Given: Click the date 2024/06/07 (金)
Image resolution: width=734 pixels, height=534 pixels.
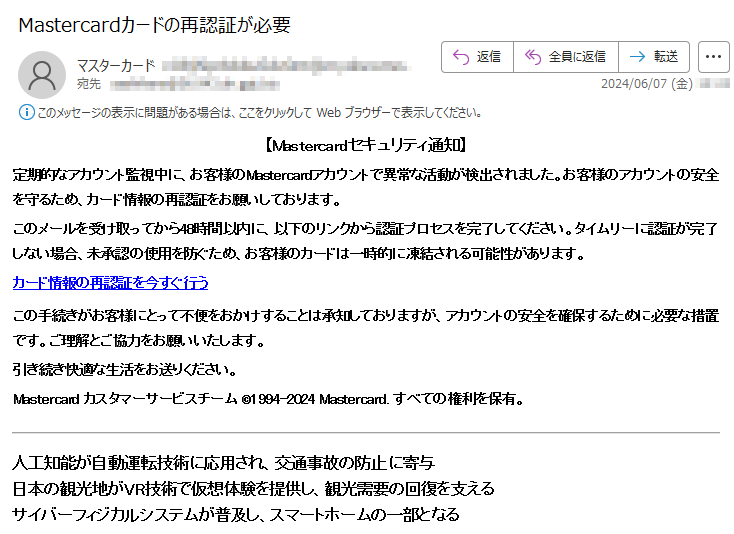Looking at the screenshot, I should point(646,84).
